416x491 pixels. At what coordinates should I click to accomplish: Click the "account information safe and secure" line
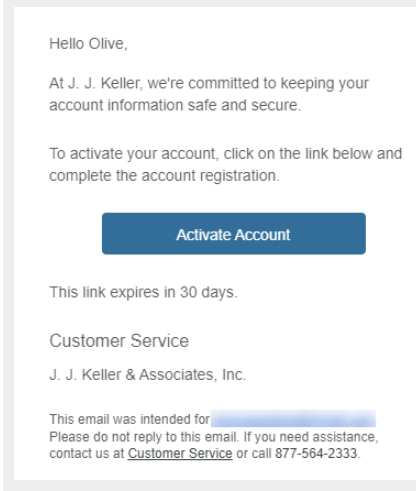pos(175,105)
